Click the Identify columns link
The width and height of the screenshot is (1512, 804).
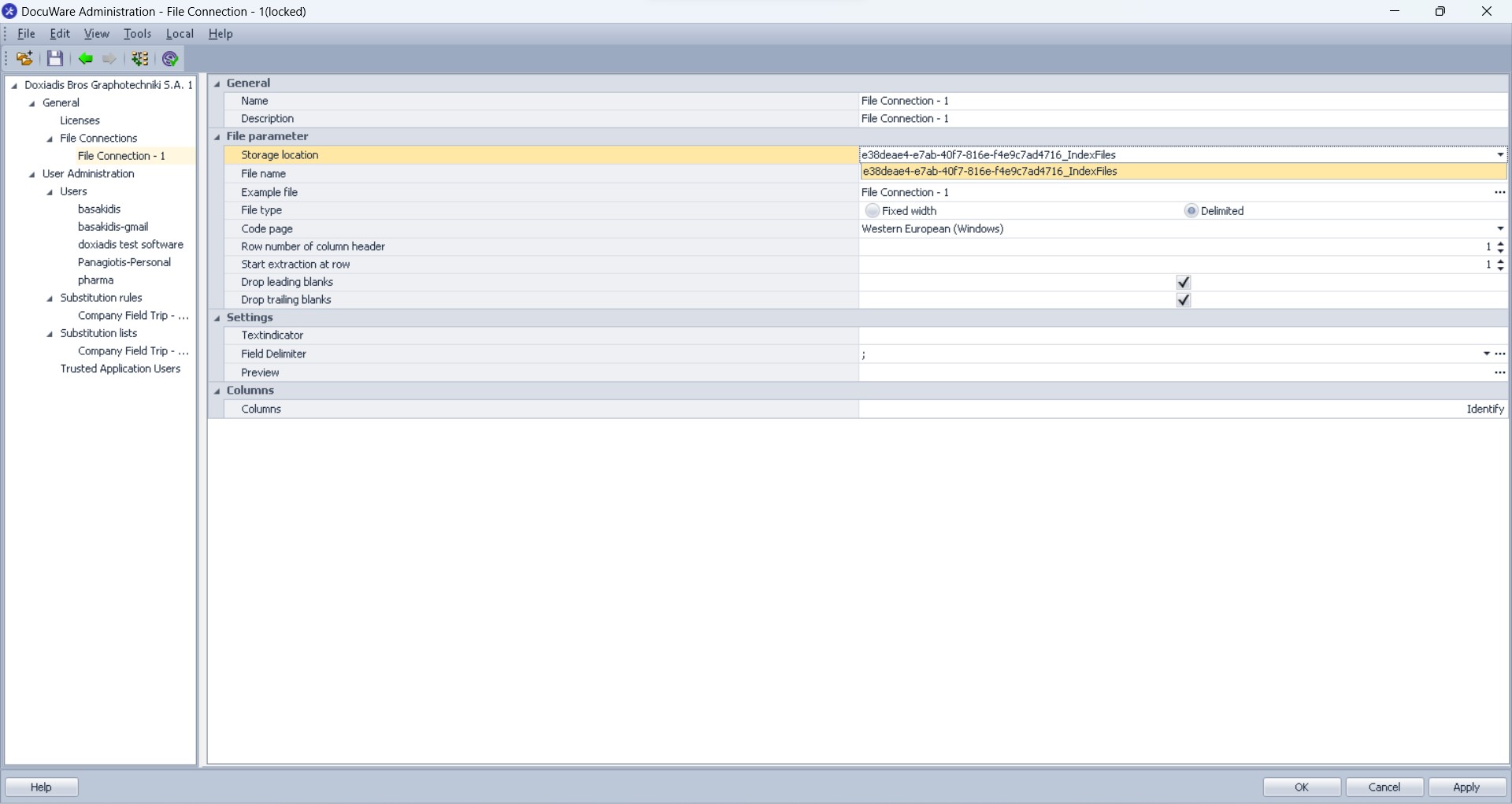pyautogui.click(x=1484, y=409)
